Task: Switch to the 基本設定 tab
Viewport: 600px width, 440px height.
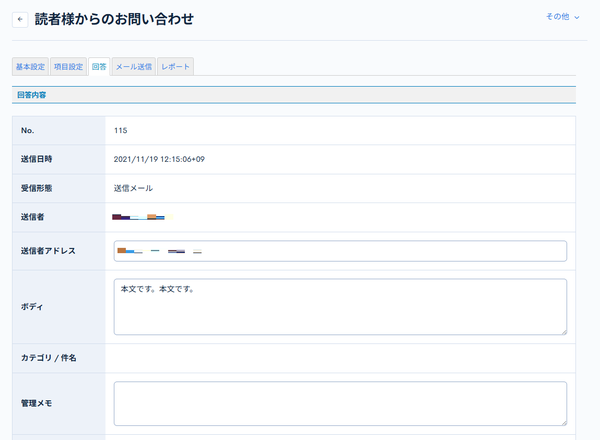Action: (x=30, y=67)
